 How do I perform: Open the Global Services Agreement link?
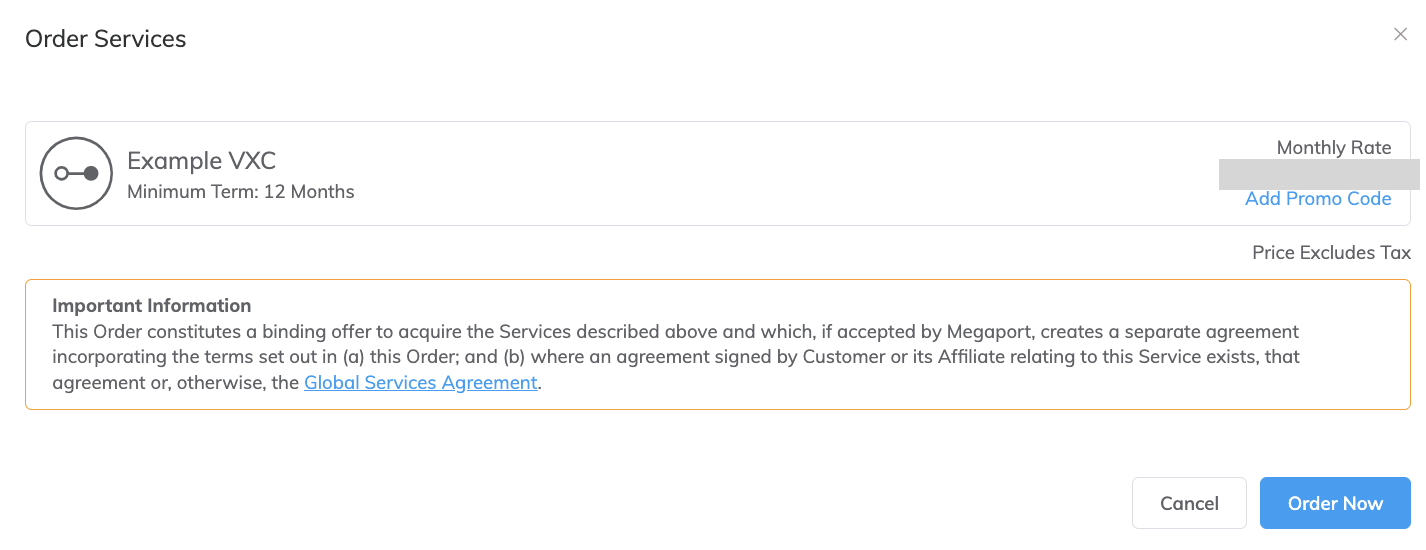tap(421, 383)
